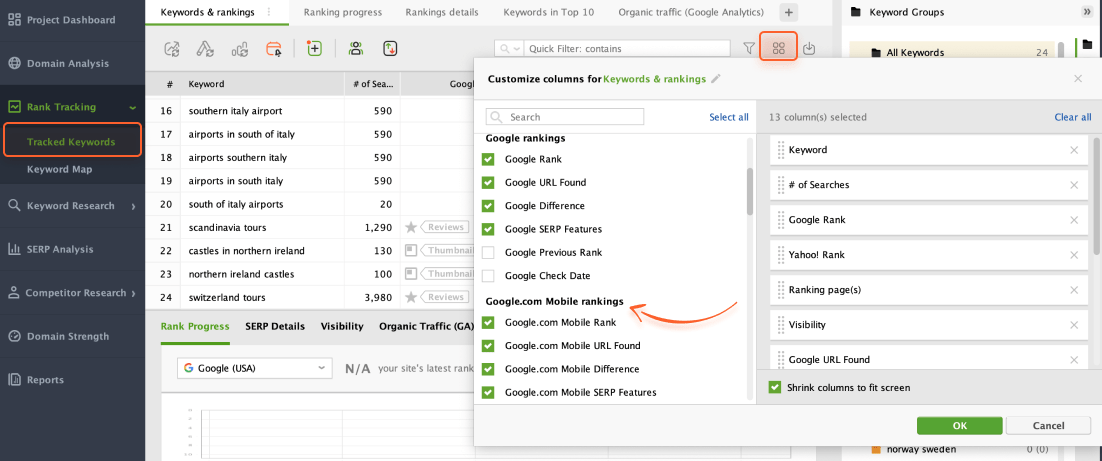Image resolution: width=1102 pixels, height=461 pixels.
Task: Uncheck Google.com Mobile SERP Features checkbox
Action: click(x=488, y=393)
